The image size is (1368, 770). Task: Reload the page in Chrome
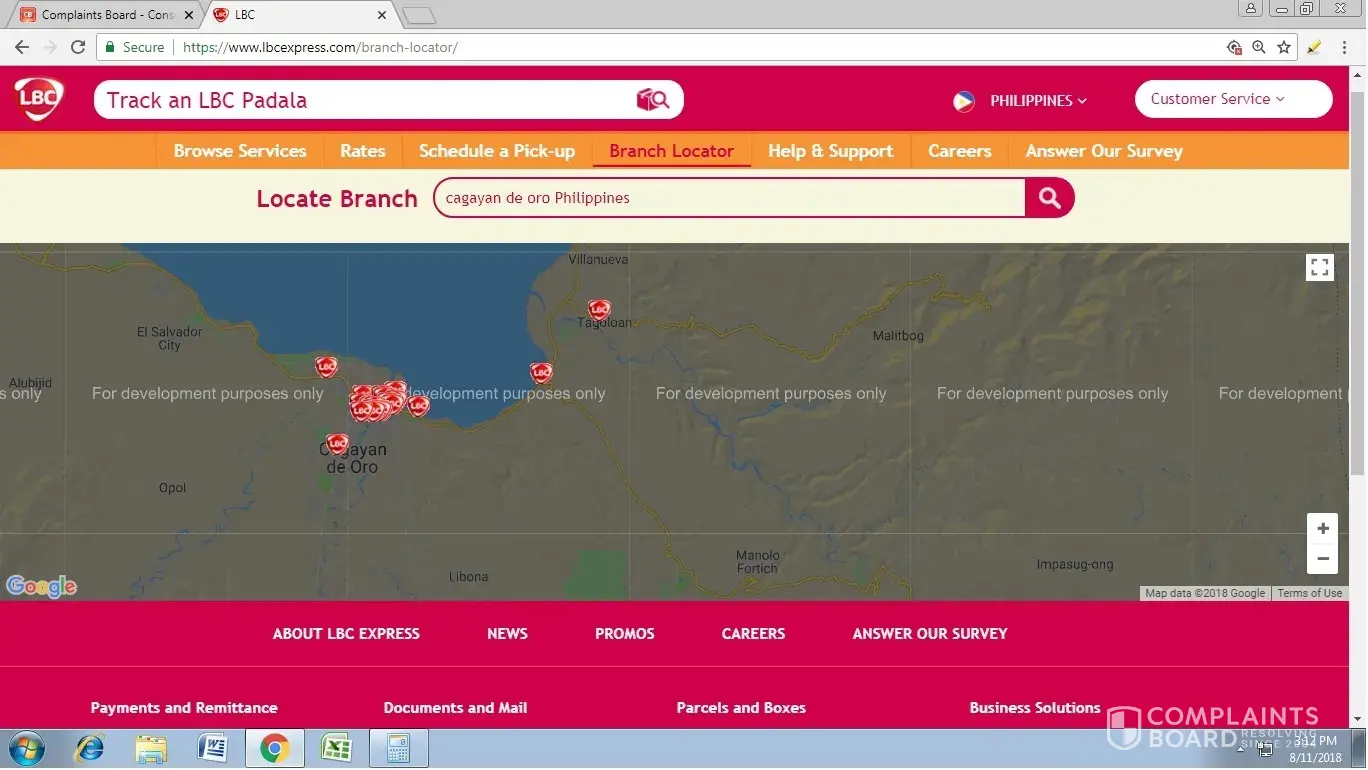click(78, 47)
